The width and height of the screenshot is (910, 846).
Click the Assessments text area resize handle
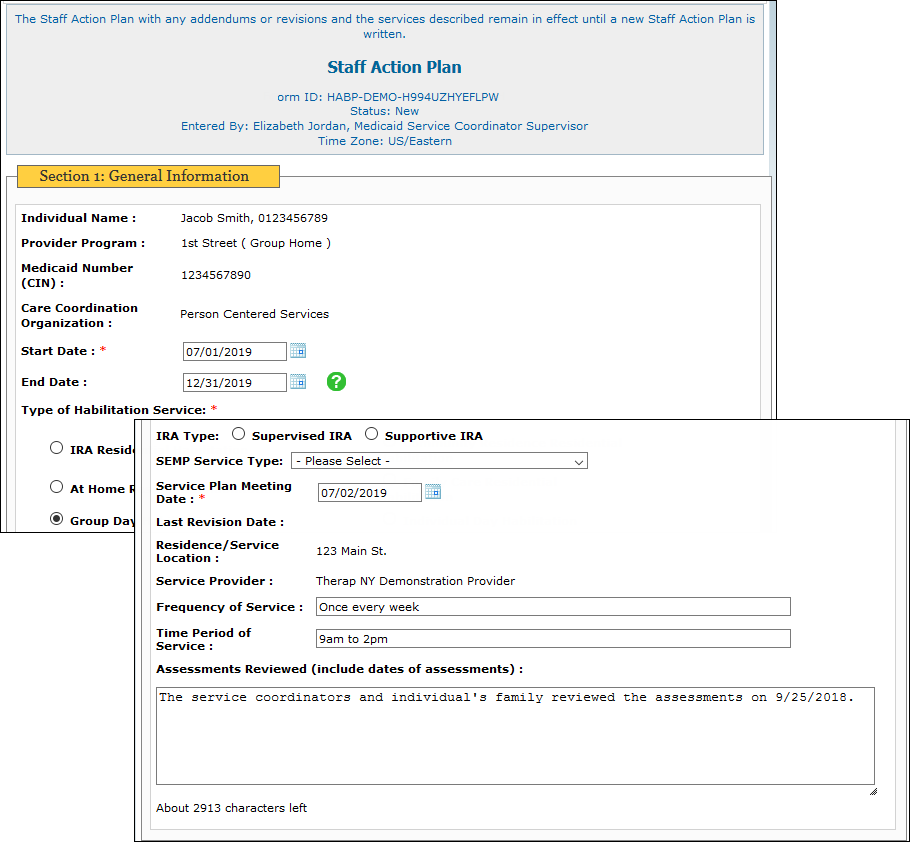[x=872, y=790]
